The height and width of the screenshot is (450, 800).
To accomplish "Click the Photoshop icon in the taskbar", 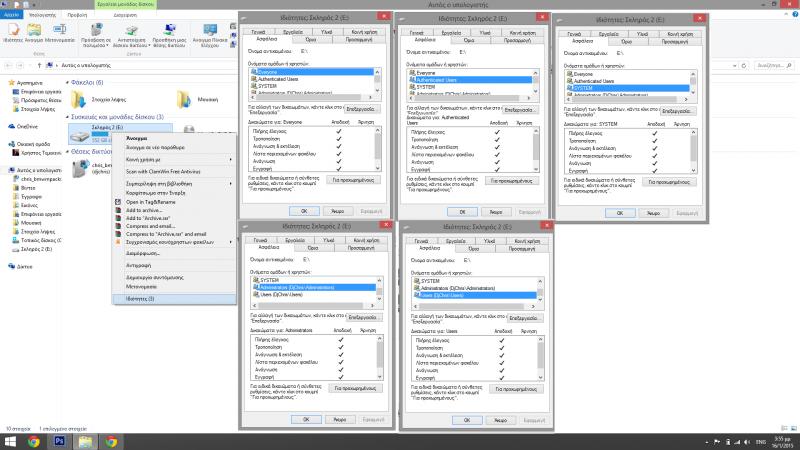I will pyautogui.click(x=60, y=440).
